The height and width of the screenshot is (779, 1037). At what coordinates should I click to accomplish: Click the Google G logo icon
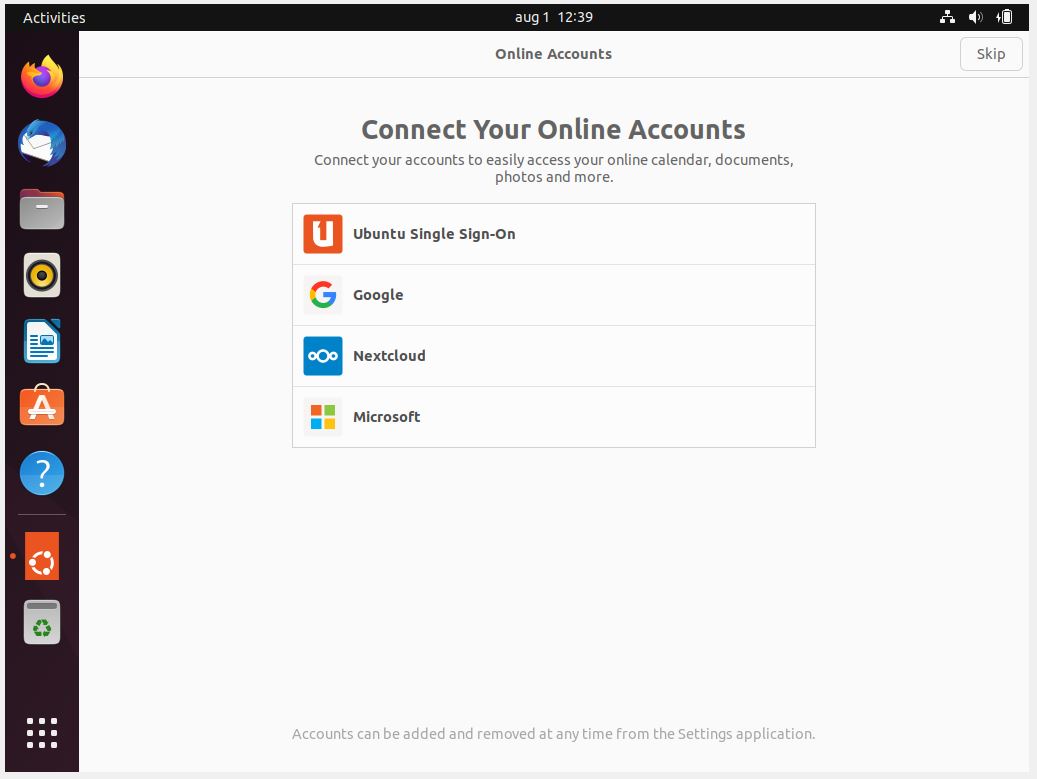click(323, 295)
